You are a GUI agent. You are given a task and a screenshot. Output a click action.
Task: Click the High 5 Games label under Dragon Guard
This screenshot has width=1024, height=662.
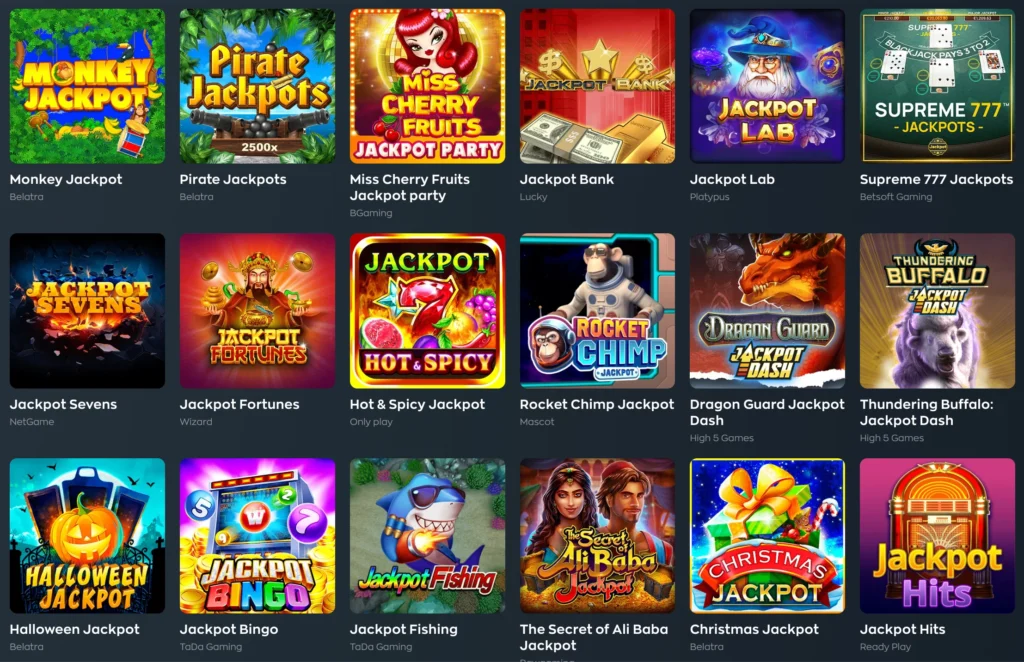click(722, 438)
